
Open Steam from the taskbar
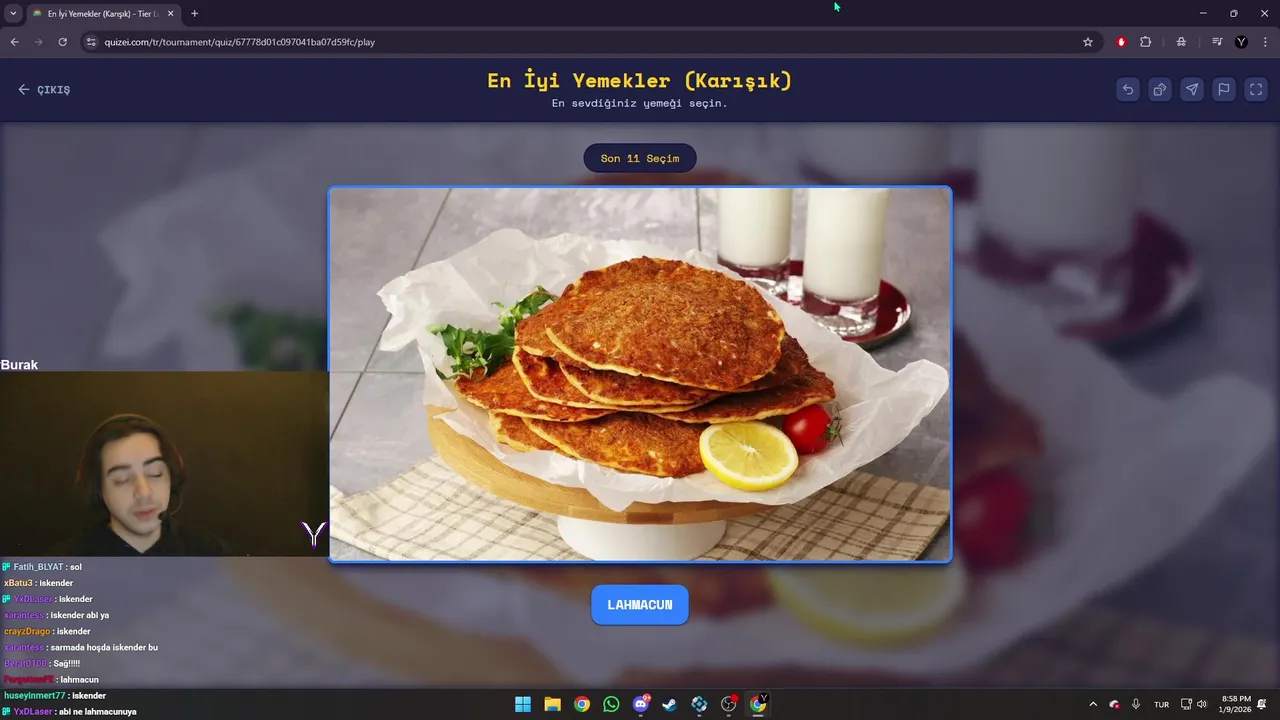670,704
